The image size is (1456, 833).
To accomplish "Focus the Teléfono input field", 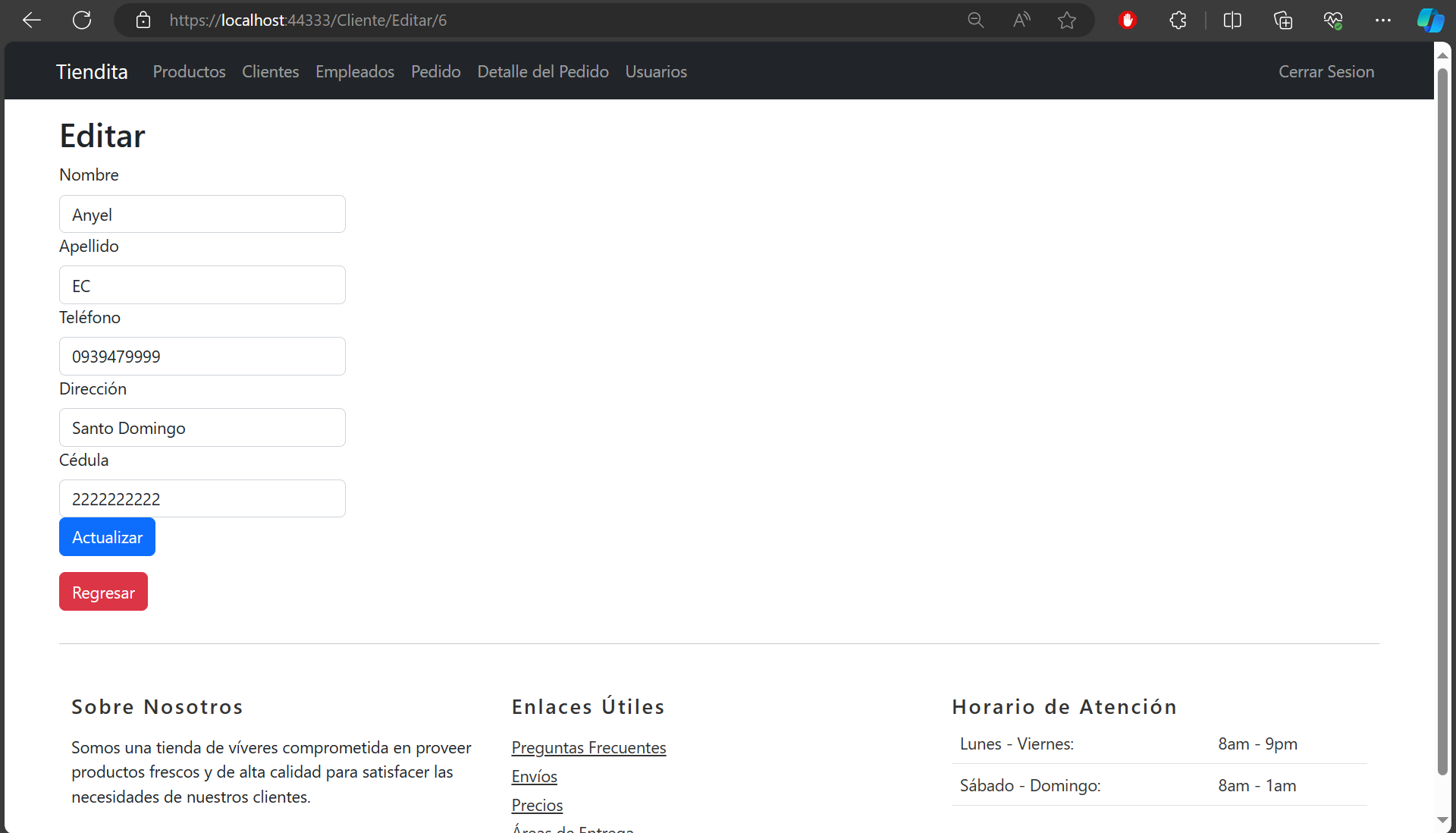I will (202, 357).
